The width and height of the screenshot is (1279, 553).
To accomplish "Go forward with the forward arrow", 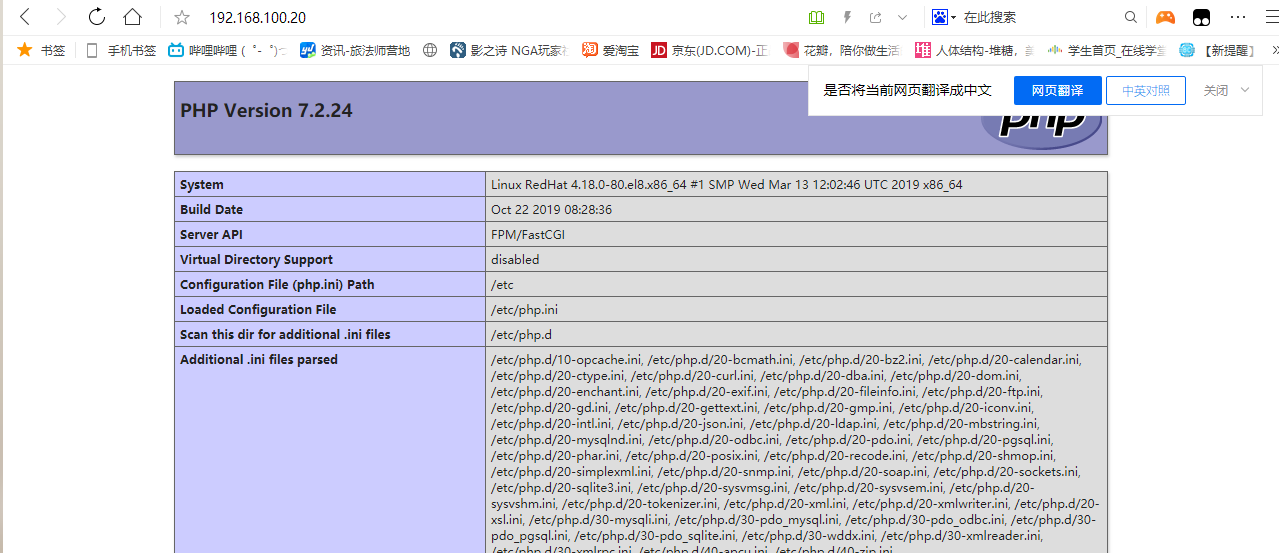I will click(61, 17).
